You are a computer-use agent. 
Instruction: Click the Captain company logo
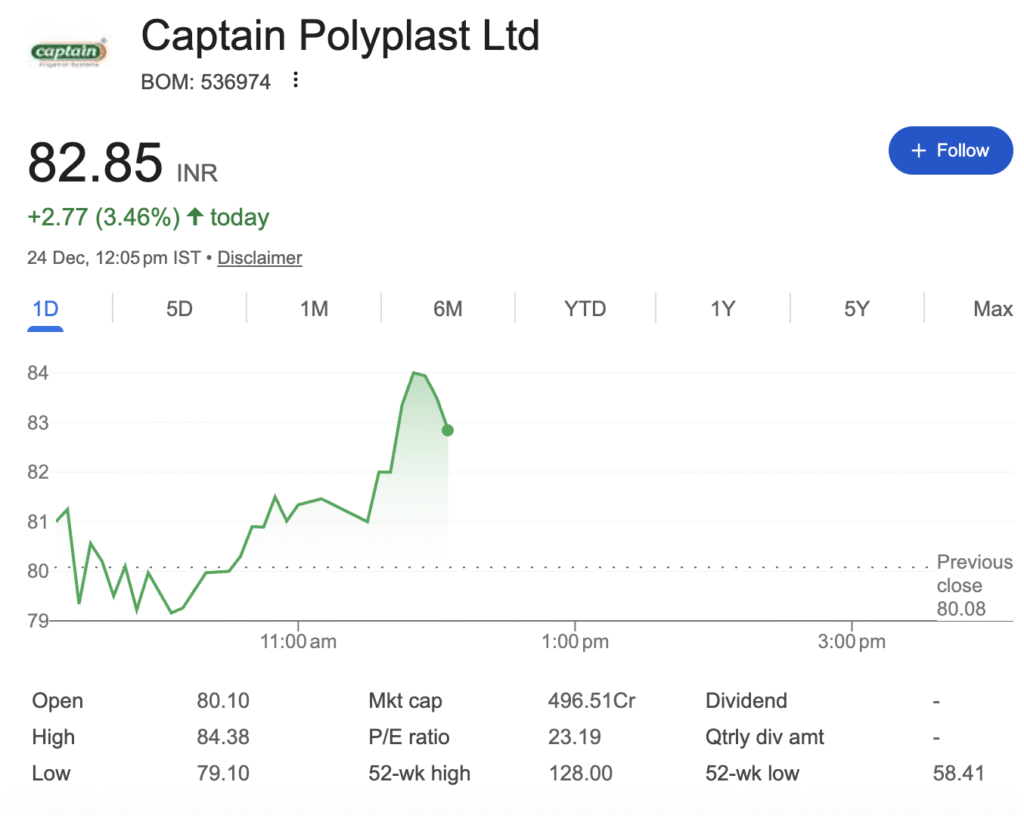(x=68, y=51)
